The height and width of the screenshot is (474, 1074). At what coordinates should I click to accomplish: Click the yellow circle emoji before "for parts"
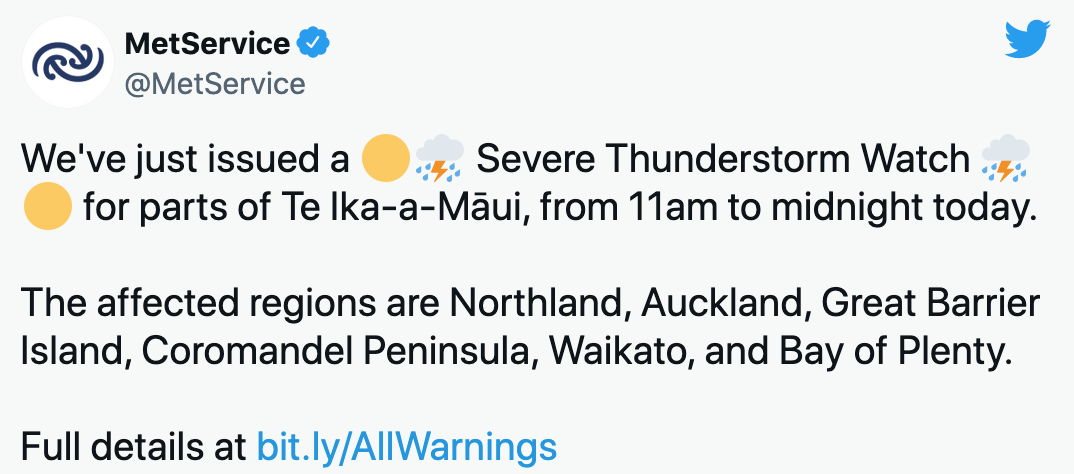point(48,206)
